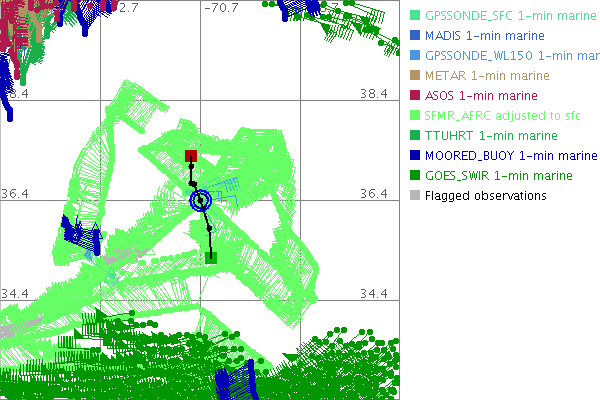Click the gray Flagged observations swatch
This screenshot has height=400, width=600.
[416, 196]
